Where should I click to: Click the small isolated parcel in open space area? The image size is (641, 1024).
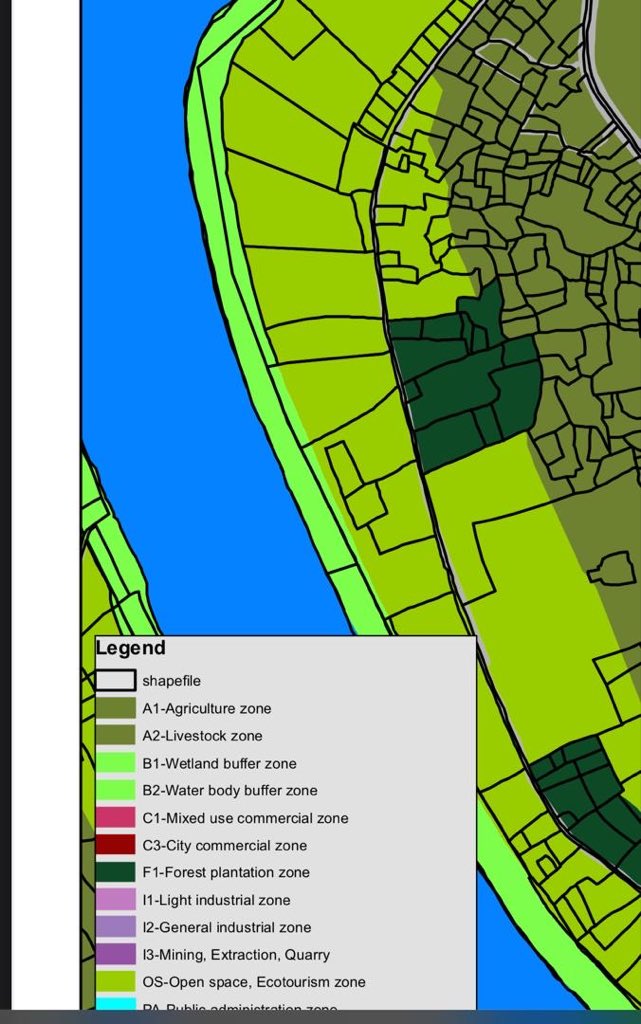tap(611, 567)
